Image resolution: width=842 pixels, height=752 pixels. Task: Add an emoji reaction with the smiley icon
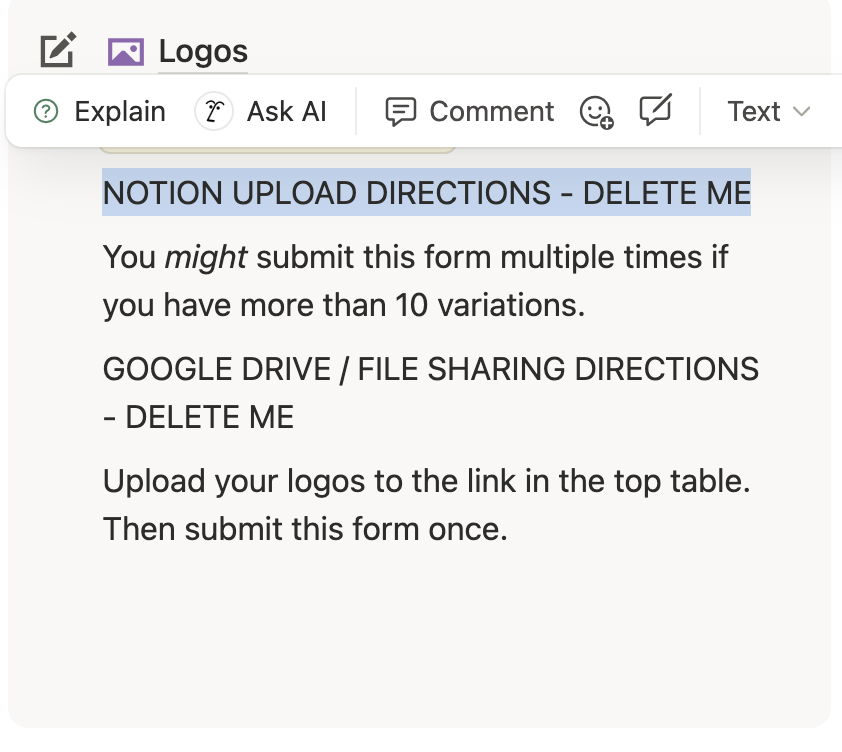596,112
